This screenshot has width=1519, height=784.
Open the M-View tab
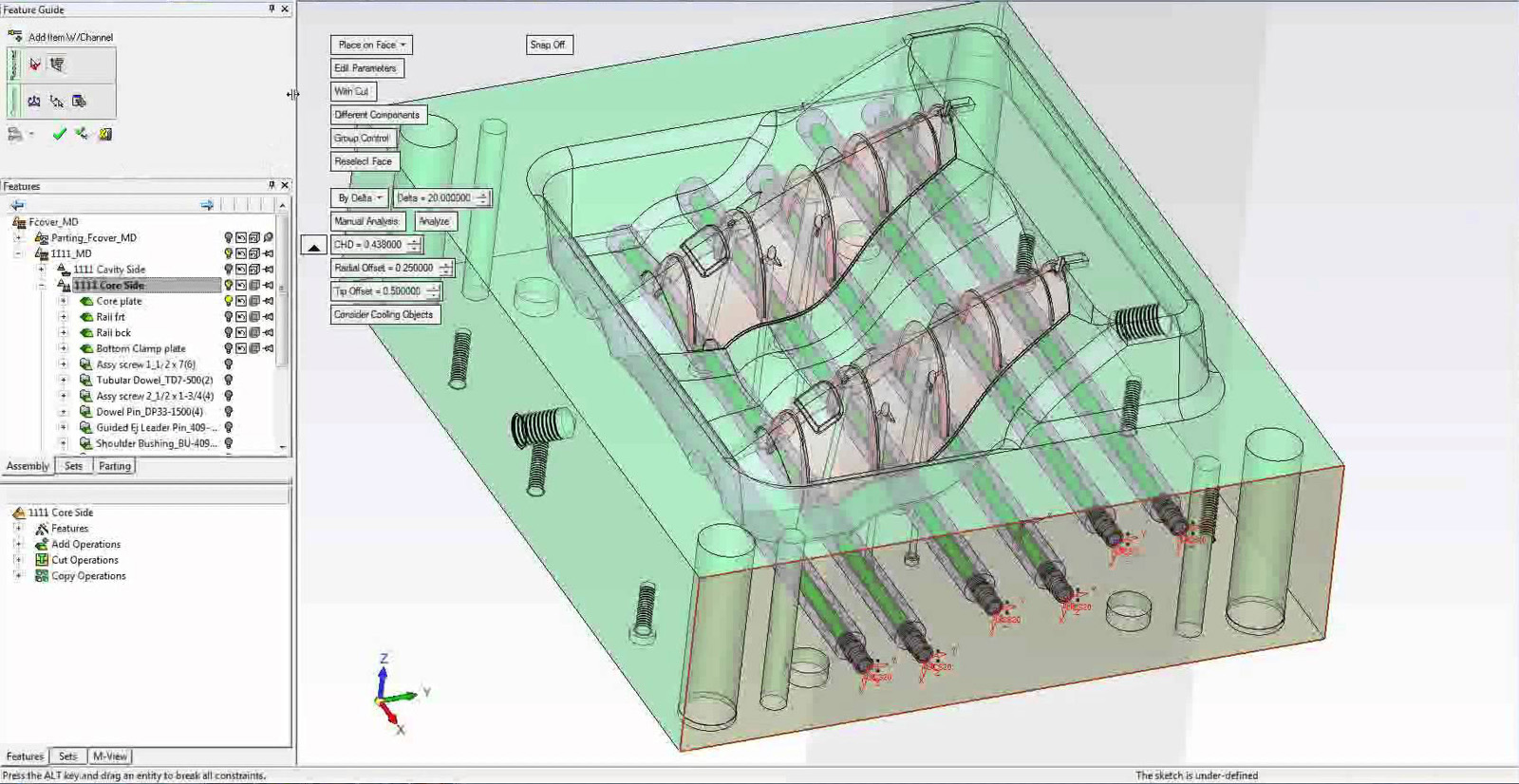(110, 756)
